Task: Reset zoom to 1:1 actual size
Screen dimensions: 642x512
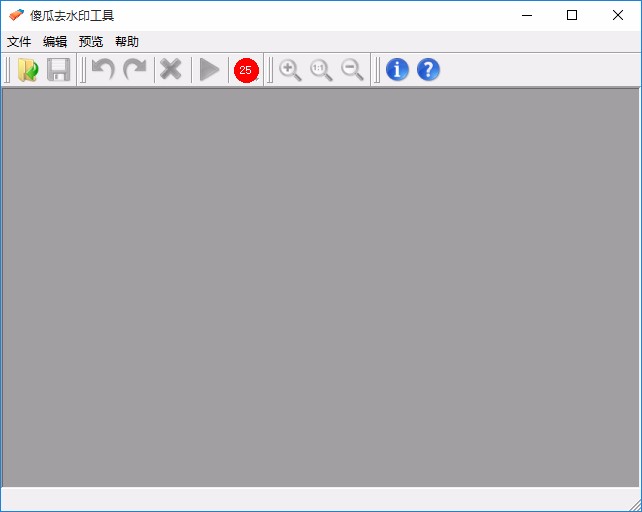Action: 321,70
